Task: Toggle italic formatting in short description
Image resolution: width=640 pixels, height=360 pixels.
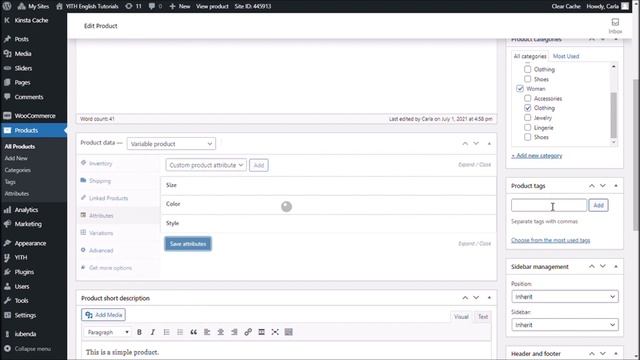Action: (x=153, y=332)
